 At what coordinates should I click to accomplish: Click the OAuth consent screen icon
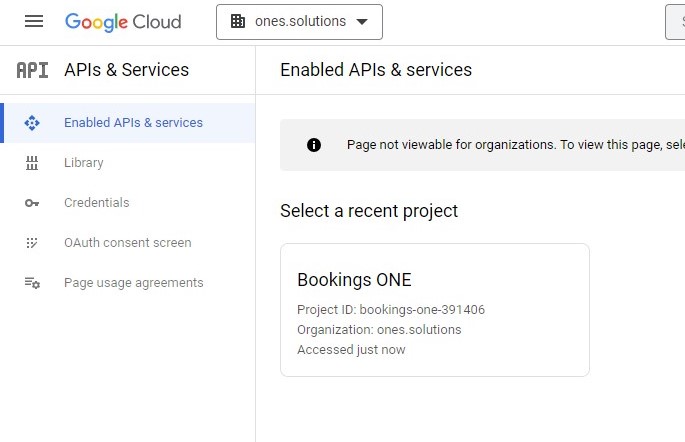[x=32, y=243]
